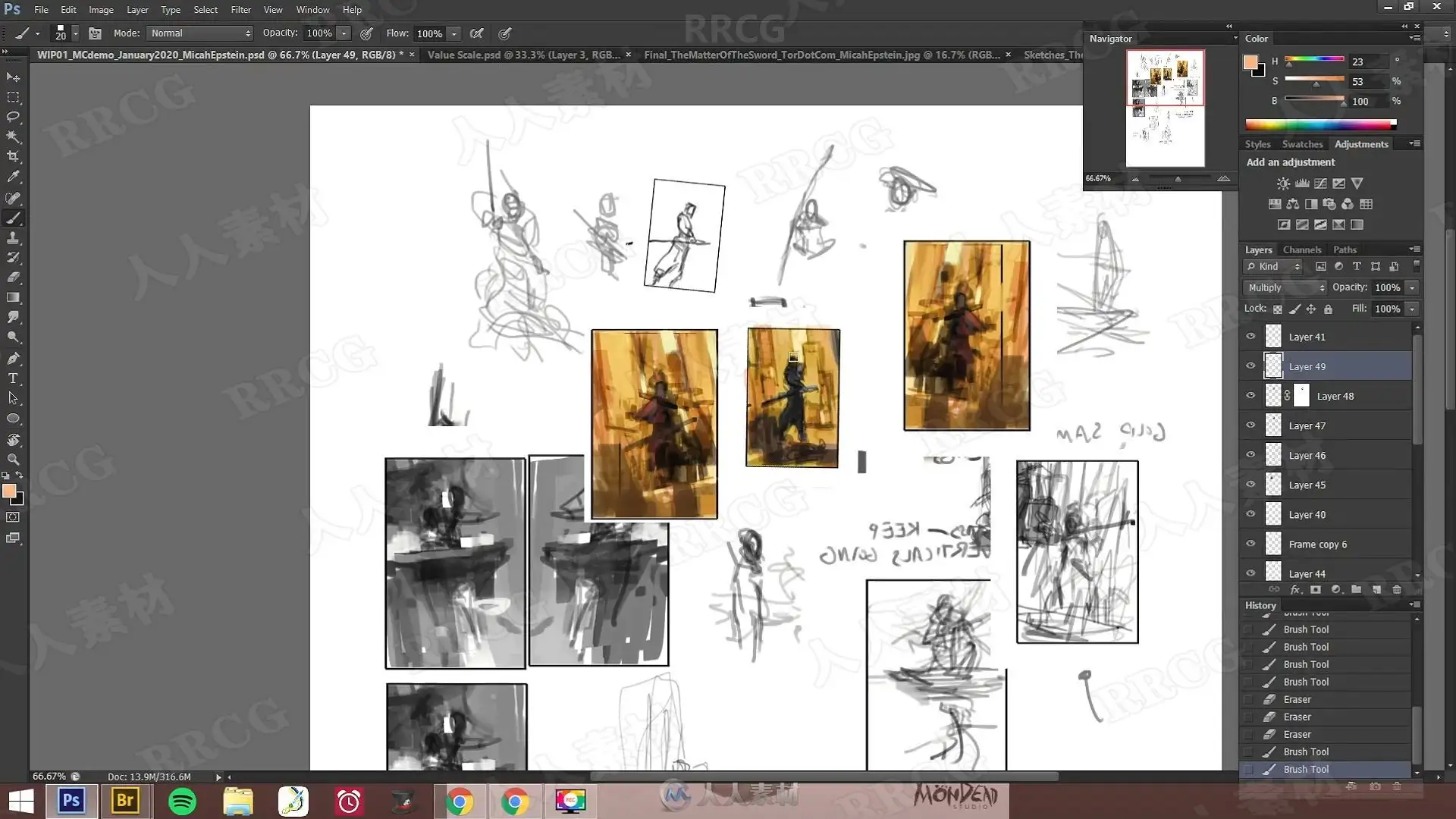
Task: Toggle visibility of Layer 49
Action: pos(1250,366)
